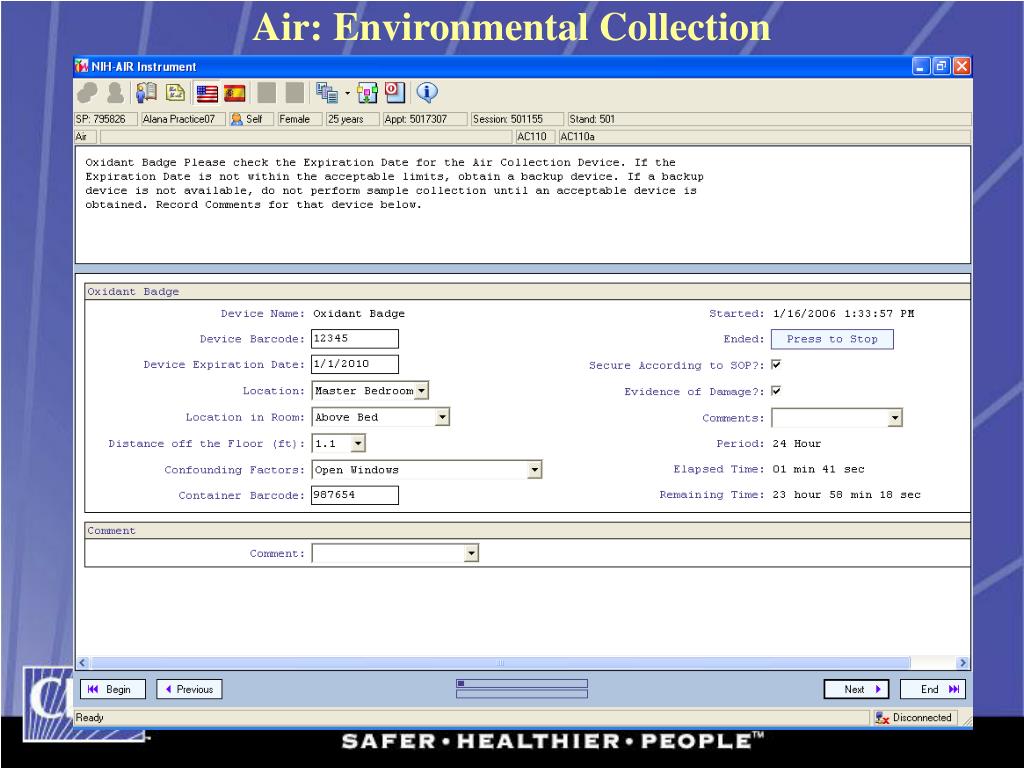1024x768 pixels.
Task: Click the 25 years info cell
Action: pos(353,119)
